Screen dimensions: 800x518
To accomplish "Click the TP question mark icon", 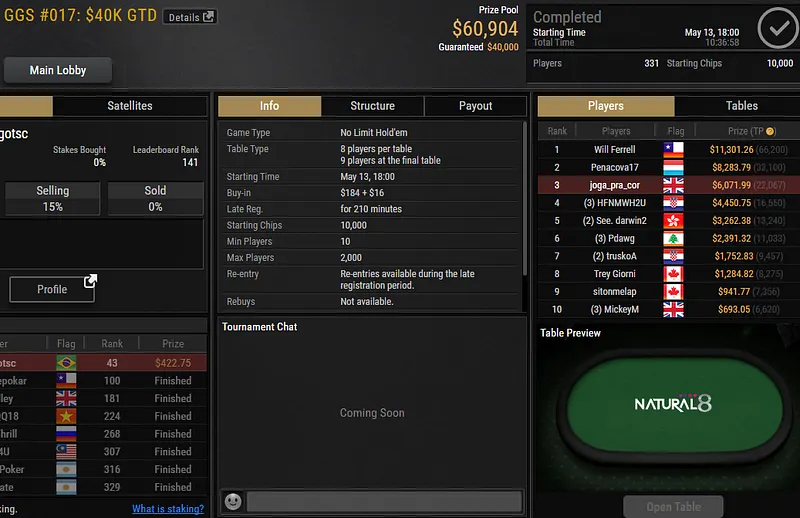I will 770,131.
